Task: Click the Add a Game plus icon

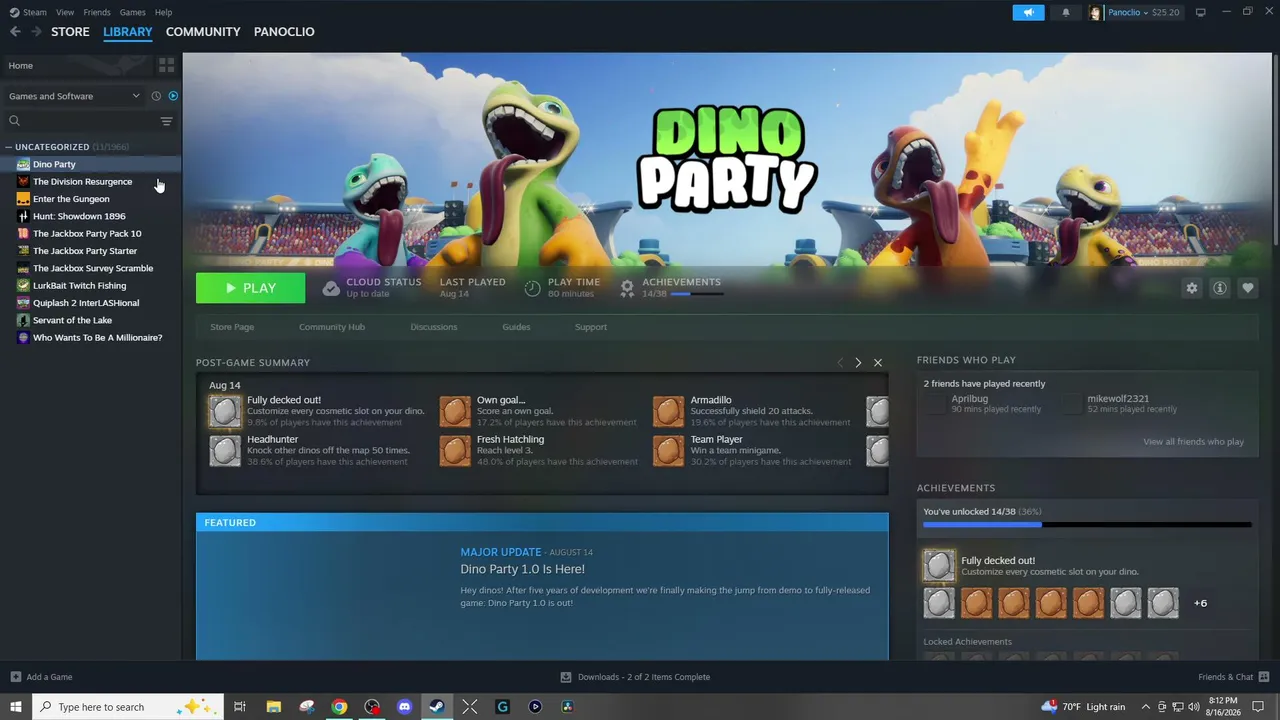Action: 15,677
